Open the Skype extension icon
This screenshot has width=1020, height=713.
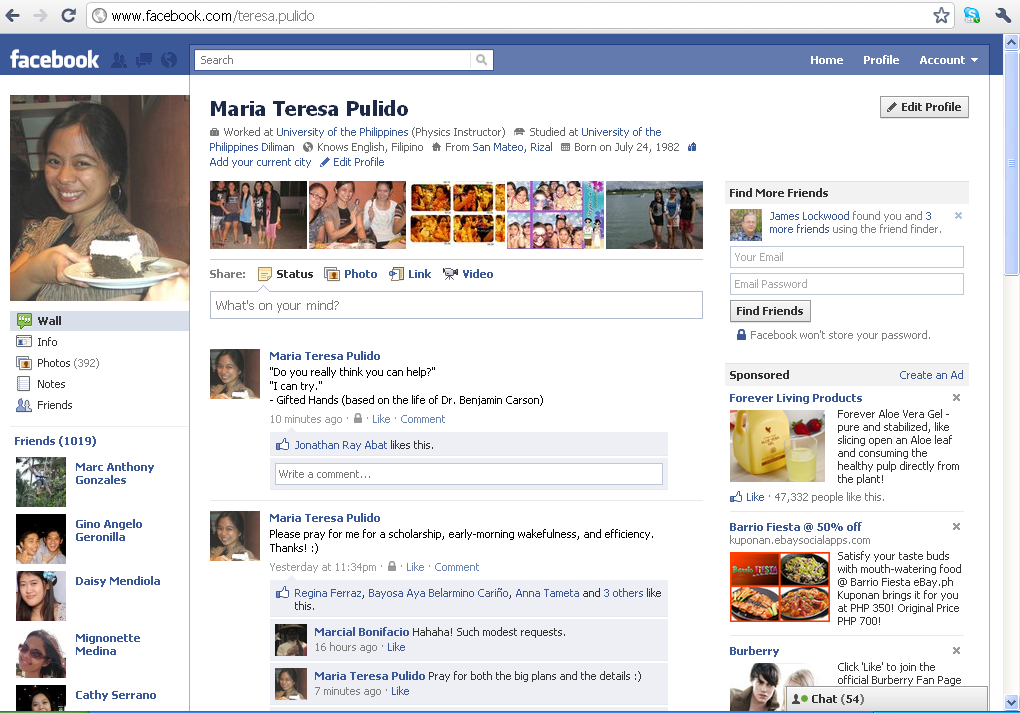click(x=972, y=16)
